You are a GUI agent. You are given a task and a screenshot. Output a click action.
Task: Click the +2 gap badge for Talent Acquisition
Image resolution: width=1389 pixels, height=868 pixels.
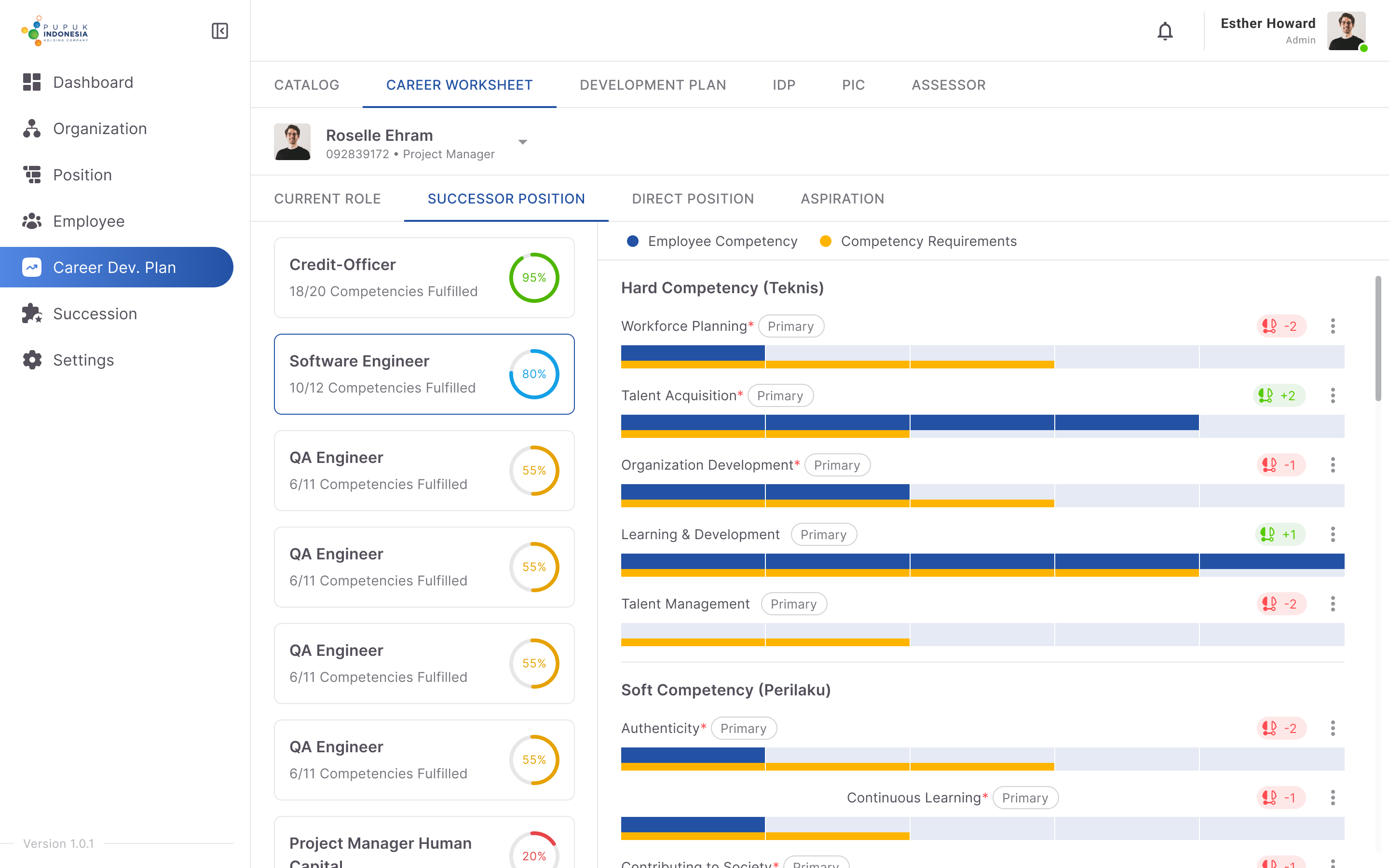tap(1279, 395)
